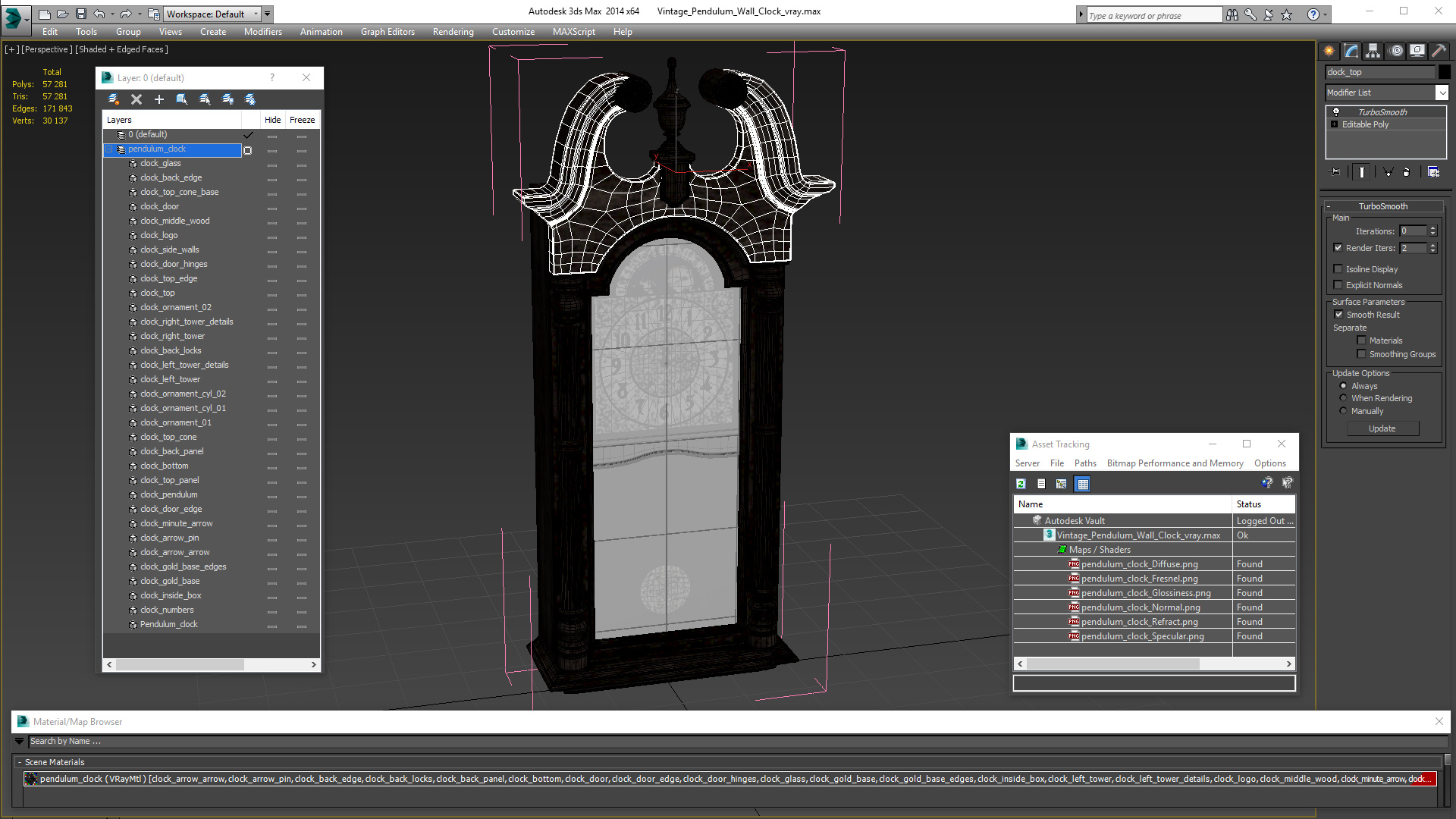The width and height of the screenshot is (1456, 819).
Task: Click the Status column header in Asset Tracking
Action: (1263, 504)
